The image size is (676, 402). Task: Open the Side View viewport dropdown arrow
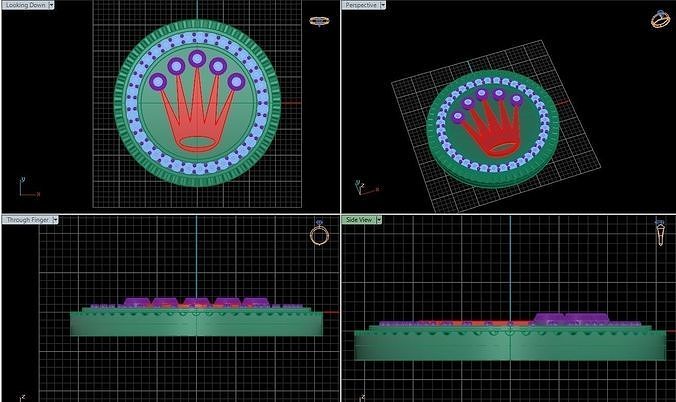click(379, 220)
